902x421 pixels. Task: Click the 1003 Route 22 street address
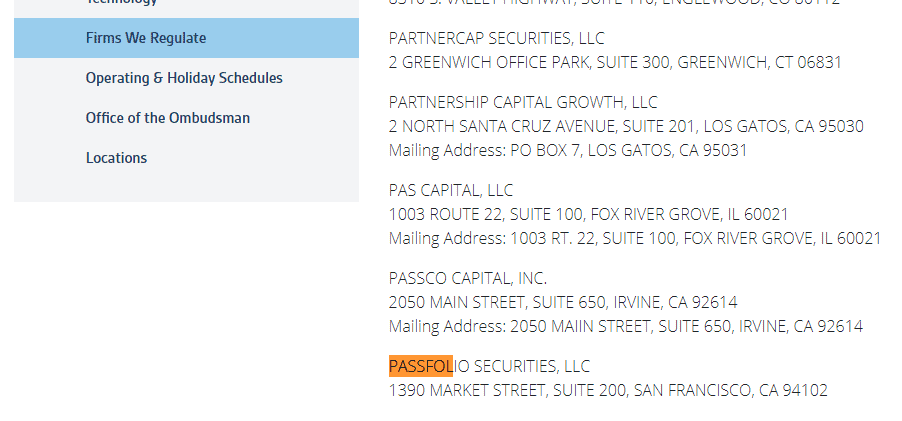[588, 214]
